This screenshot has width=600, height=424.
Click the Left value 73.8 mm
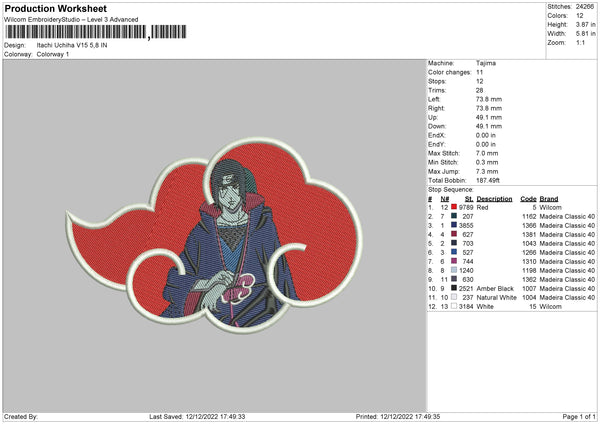point(489,99)
